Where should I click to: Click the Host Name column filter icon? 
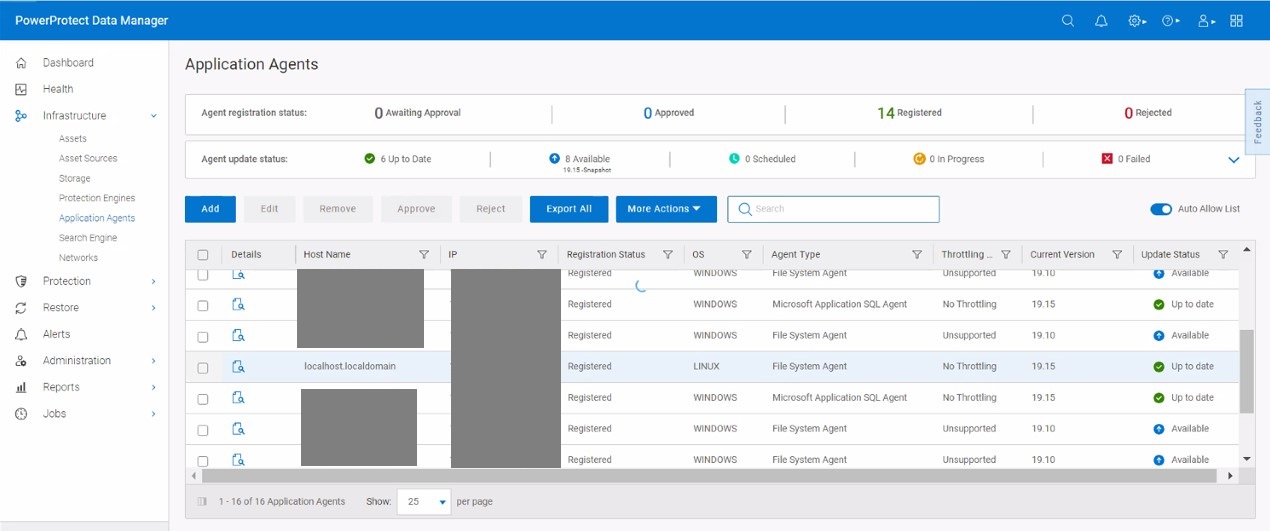pos(423,255)
